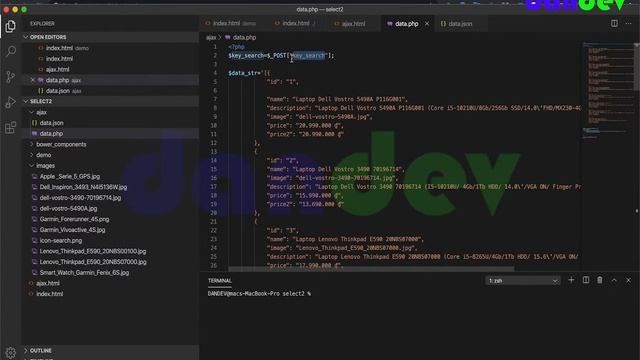This screenshot has width=640, height=360.
Task: Open the Explorer view in activity bar
Action: tap(11, 26)
